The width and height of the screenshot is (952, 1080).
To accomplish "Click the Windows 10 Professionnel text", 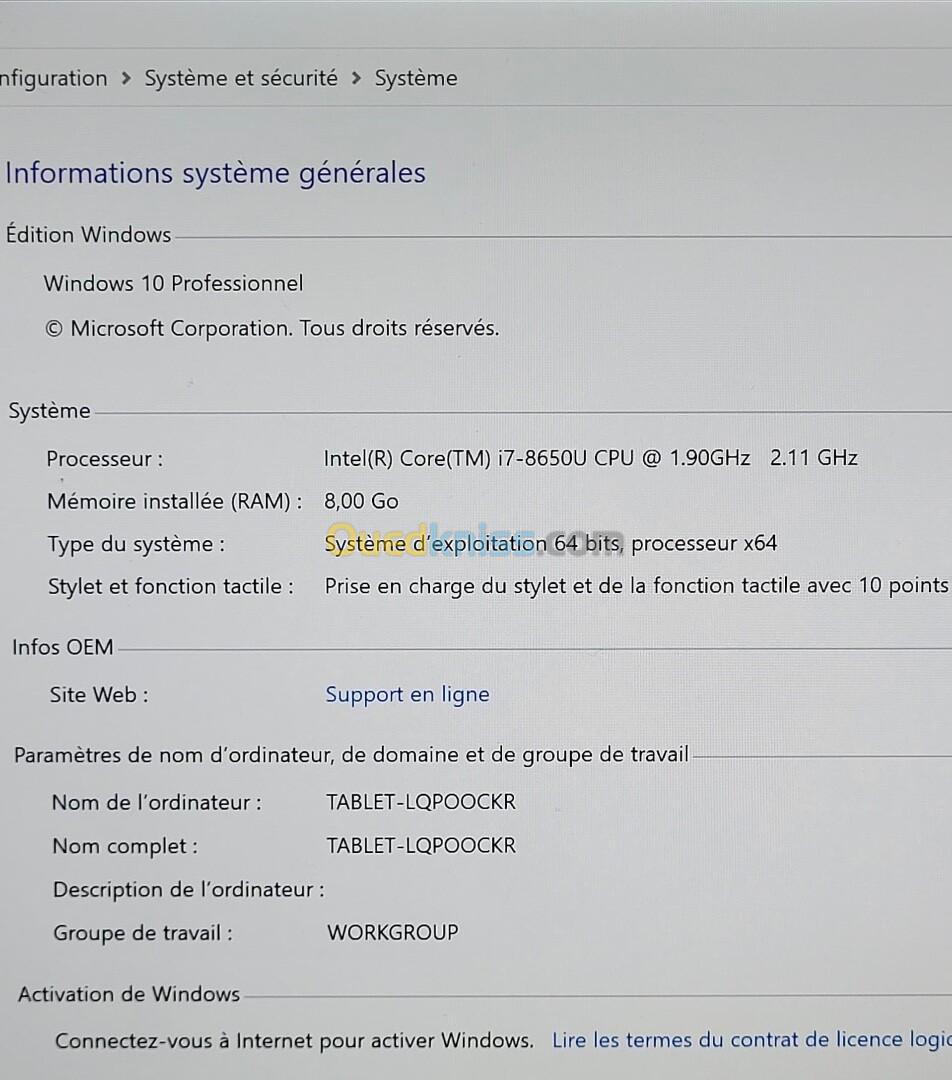I will [x=174, y=283].
